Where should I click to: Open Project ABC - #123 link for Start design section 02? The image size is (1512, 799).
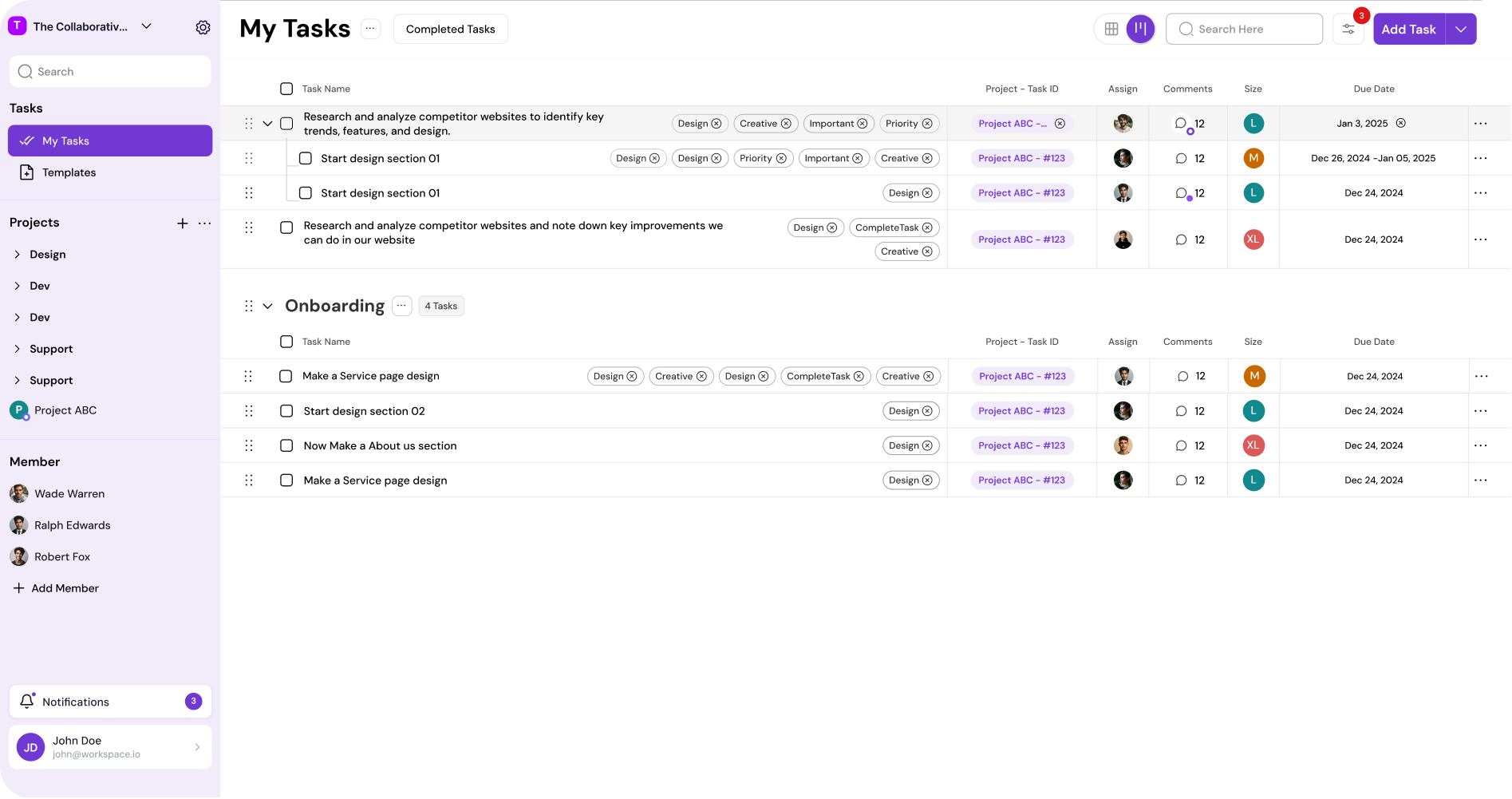coord(1021,411)
